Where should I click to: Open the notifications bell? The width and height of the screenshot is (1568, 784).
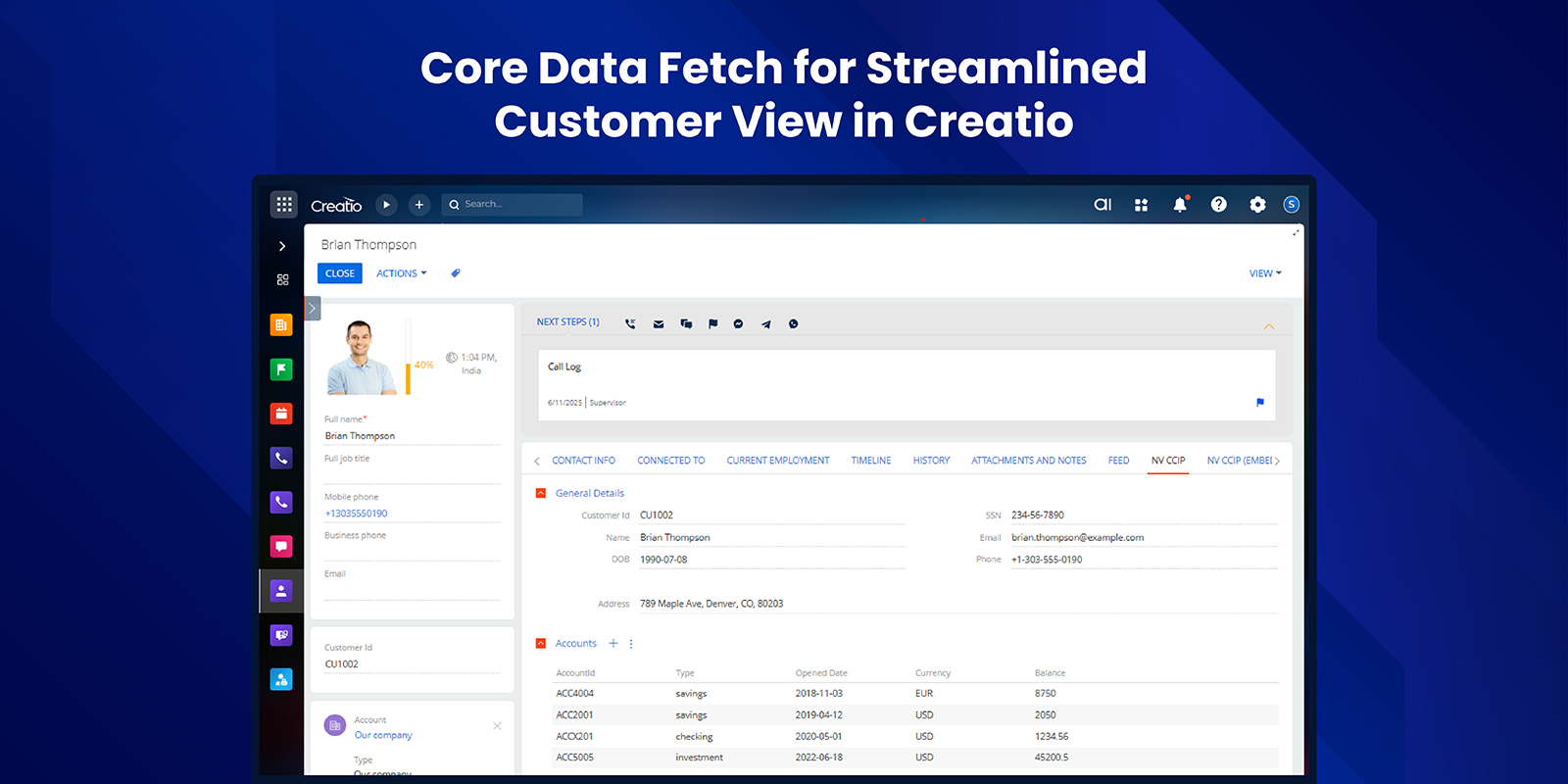point(1180,204)
